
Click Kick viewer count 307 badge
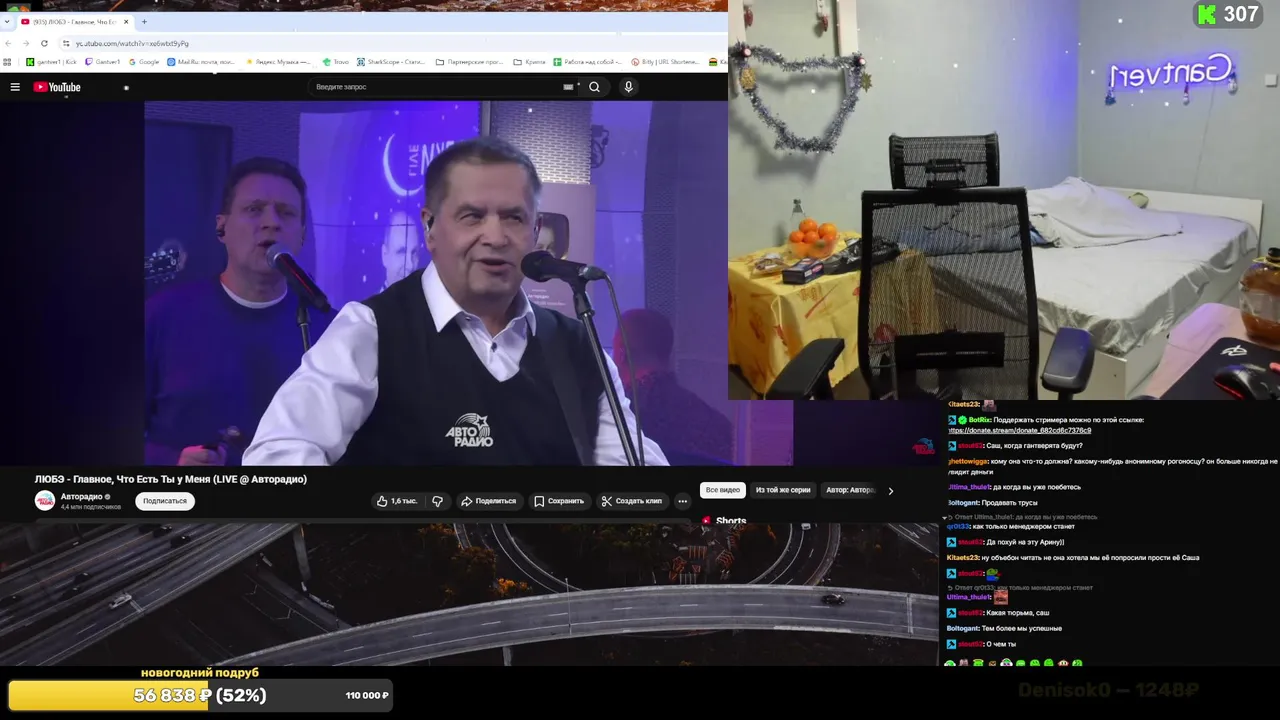pyautogui.click(x=1228, y=14)
